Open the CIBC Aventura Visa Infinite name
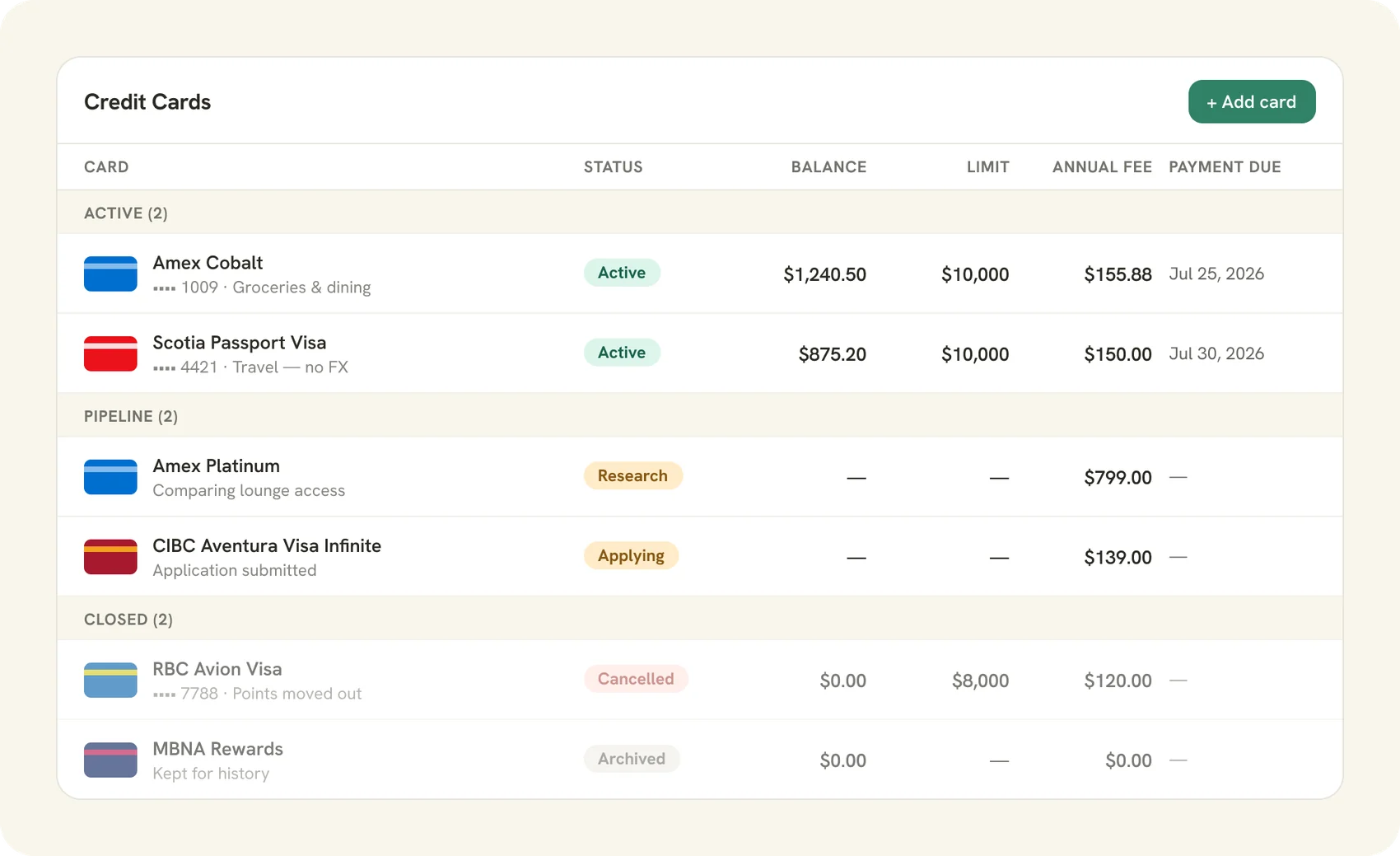1400x856 pixels. (267, 546)
